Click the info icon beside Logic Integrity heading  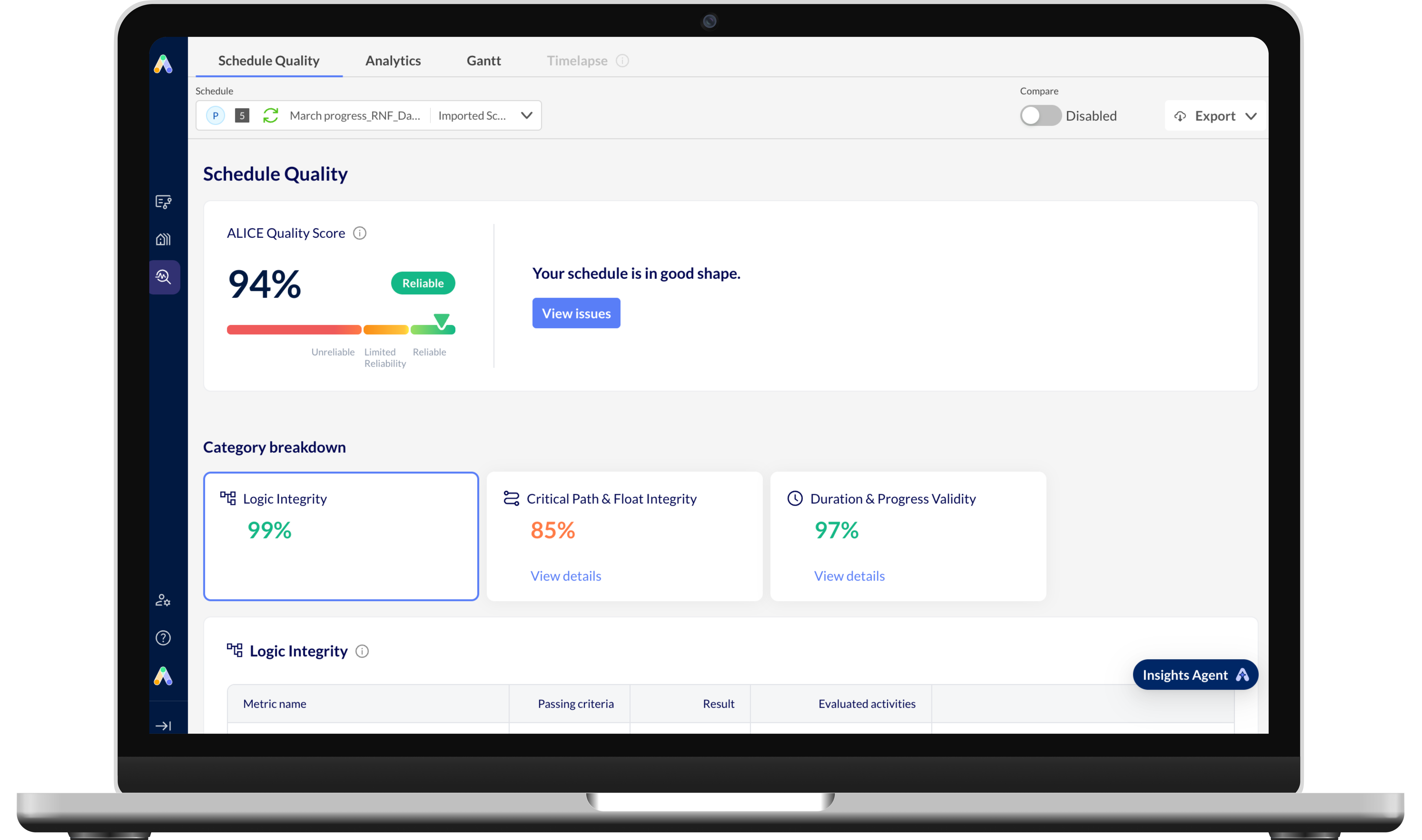[362, 651]
